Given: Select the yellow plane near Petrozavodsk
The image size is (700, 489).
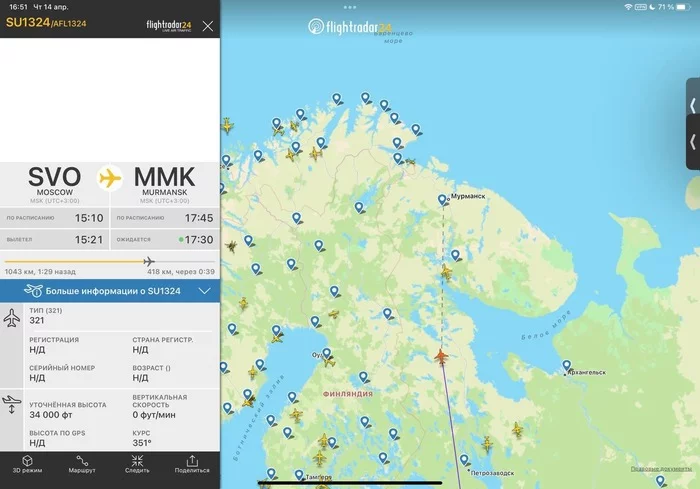Looking at the screenshot, I should pyautogui.click(x=487, y=444).
